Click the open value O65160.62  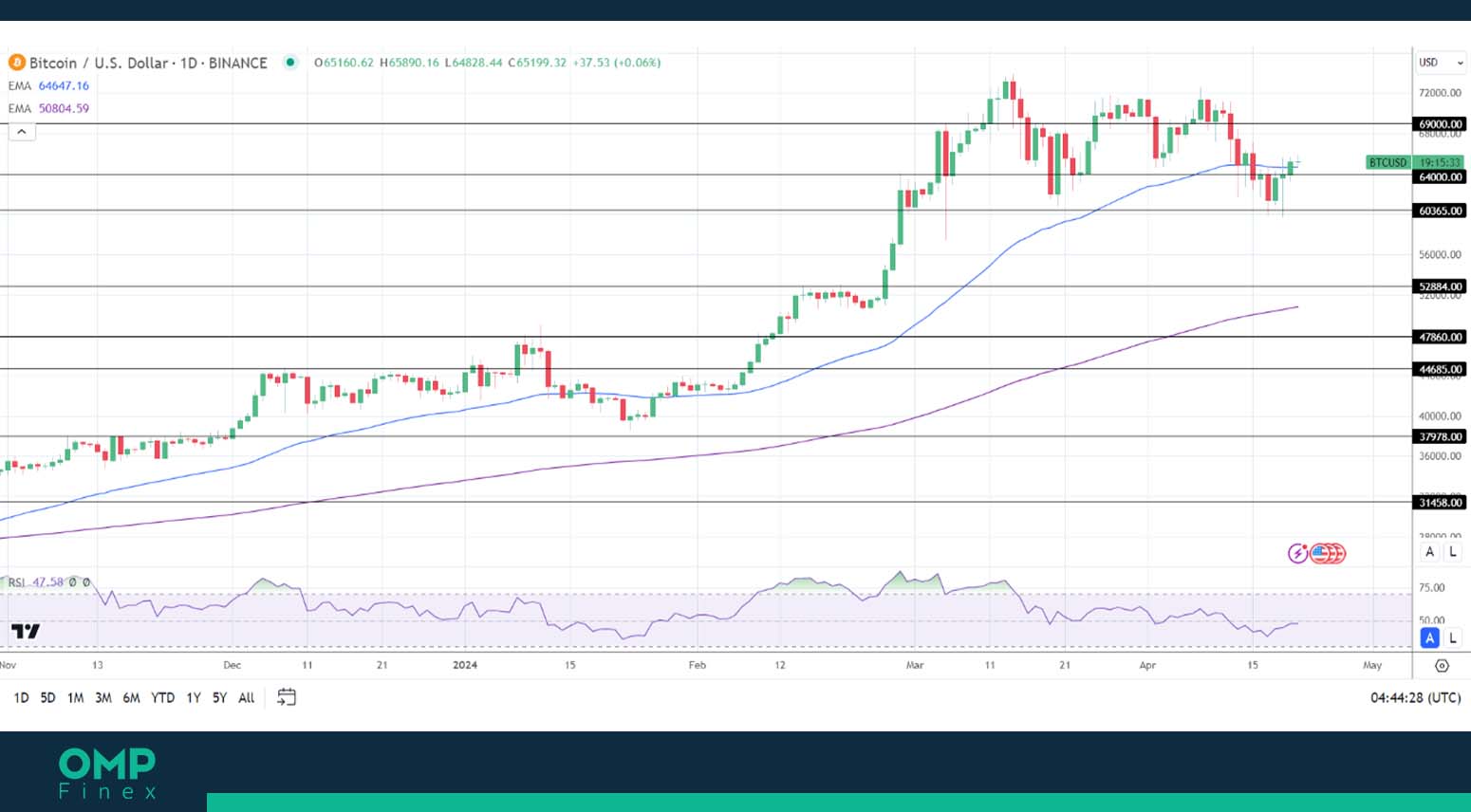point(344,63)
